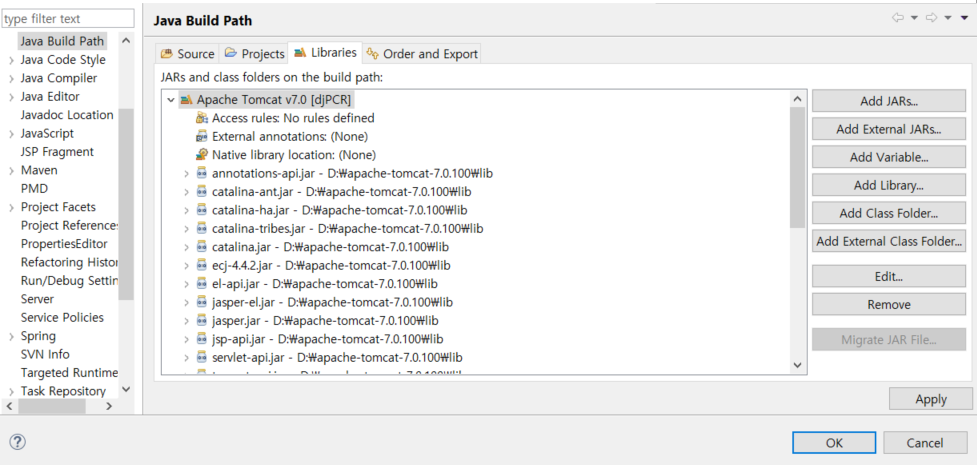Click Add External Class Folder... button
Viewport: 977px width, 465px height.
click(889, 241)
